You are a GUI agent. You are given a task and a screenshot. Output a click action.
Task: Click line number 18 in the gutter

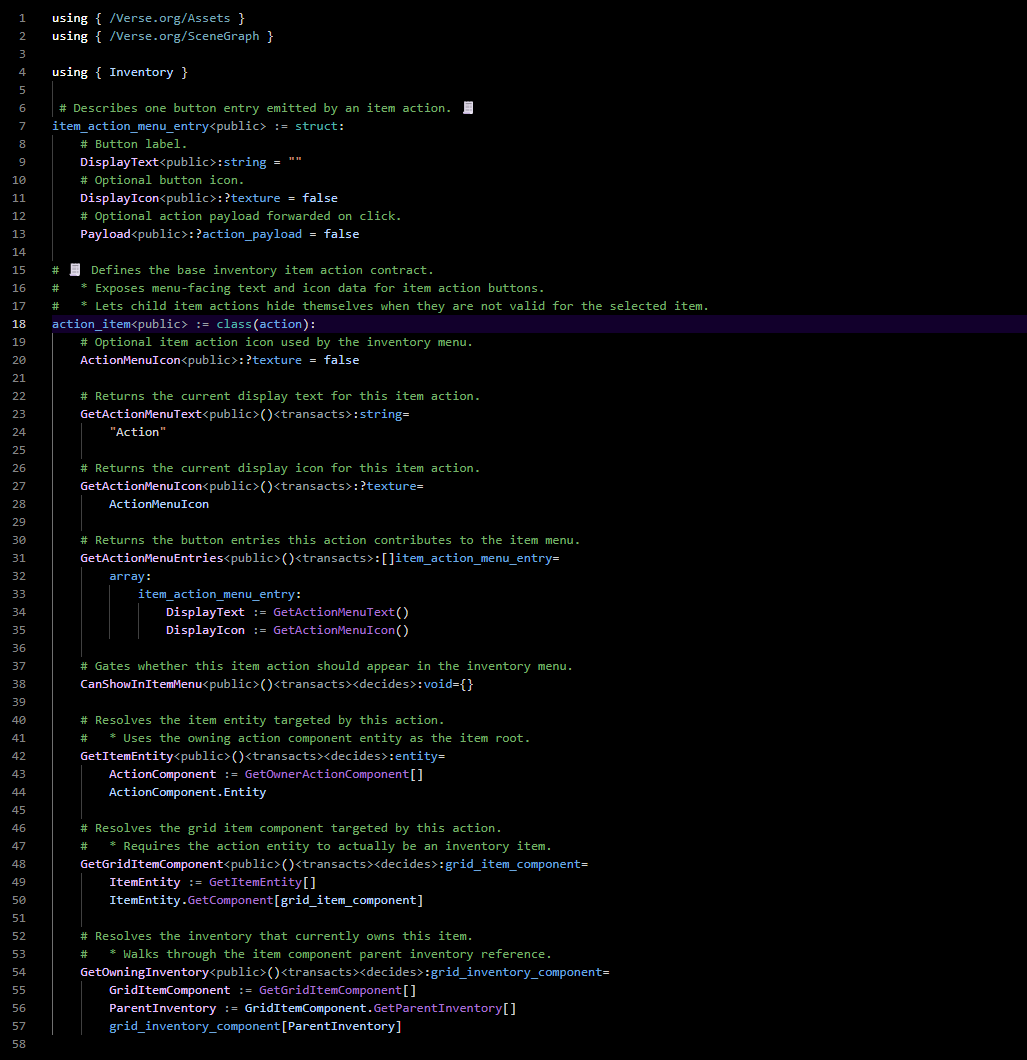pos(19,324)
